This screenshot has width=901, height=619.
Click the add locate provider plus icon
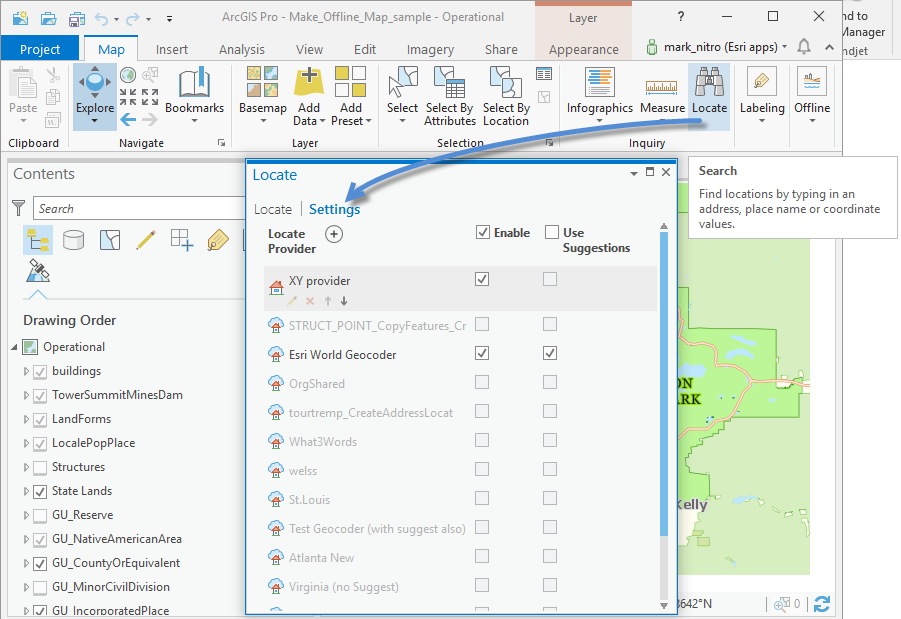[x=334, y=234]
